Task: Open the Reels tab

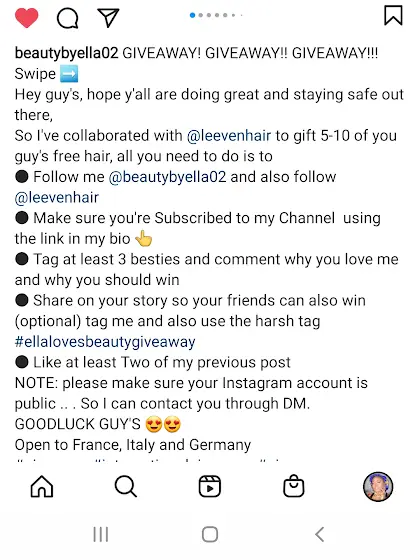Action: point(210,486)
